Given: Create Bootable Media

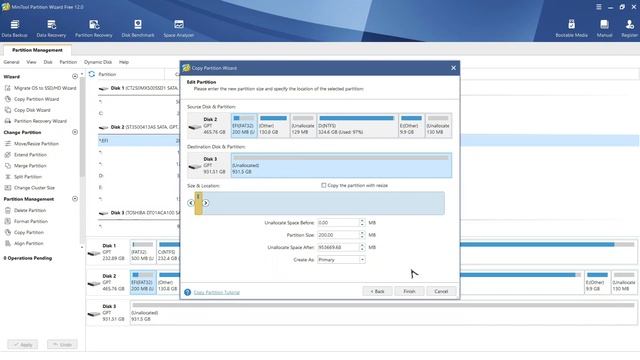Looking at the screenshot, I should [571, 29].
